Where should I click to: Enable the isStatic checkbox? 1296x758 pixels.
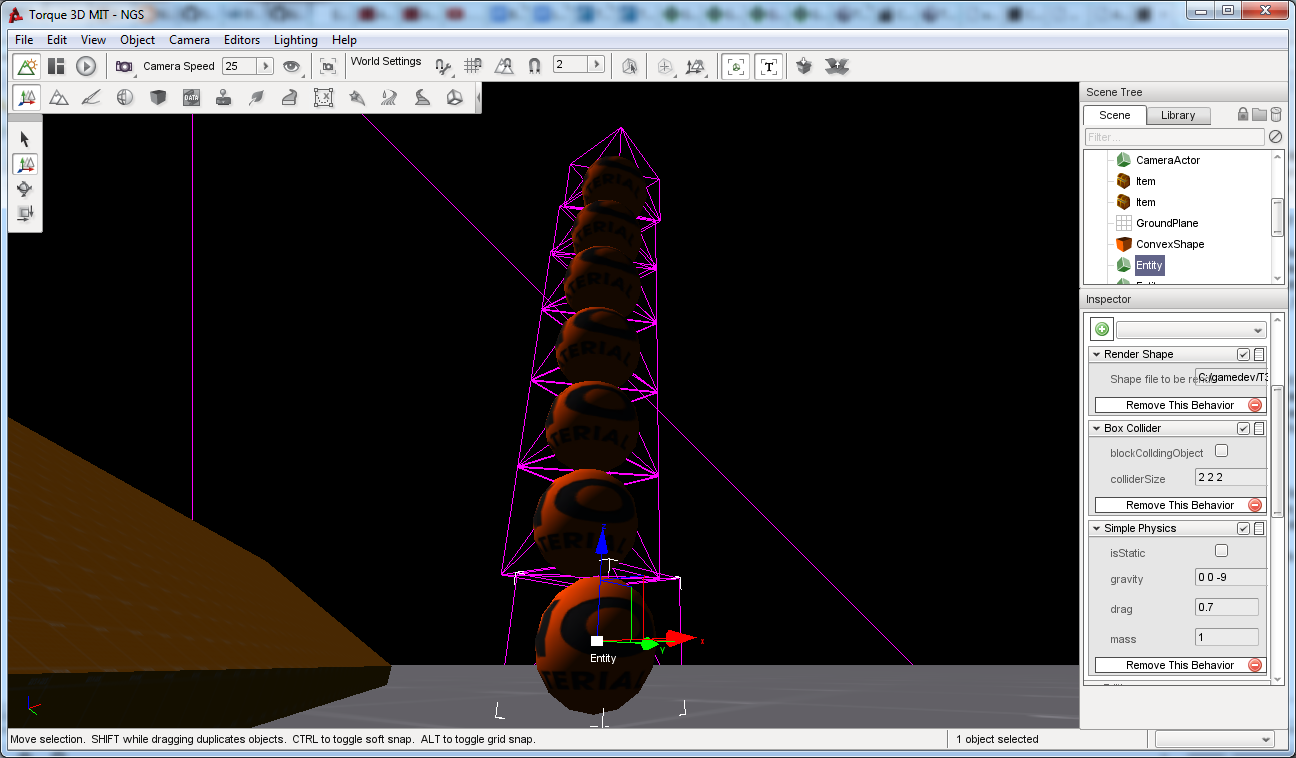pos(1221,551)
